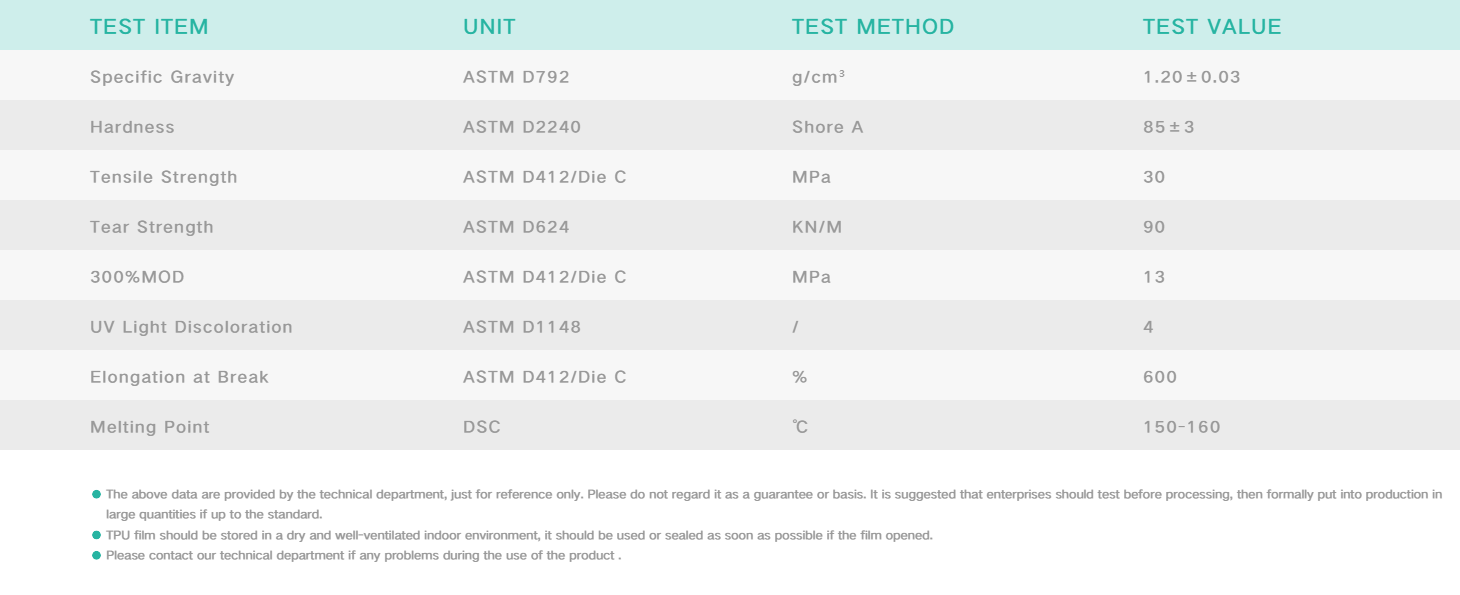Click UV Light Discoloration row label
1460x595 pixels.
[191, 327]
